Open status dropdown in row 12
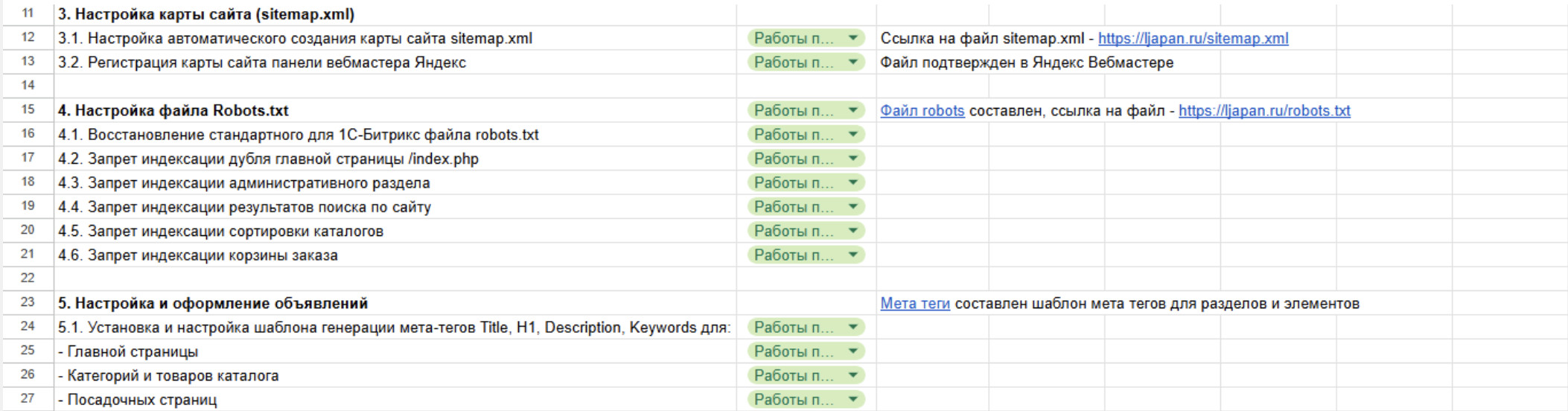Viewport: 1568px width, 411px height. point(852,39)
